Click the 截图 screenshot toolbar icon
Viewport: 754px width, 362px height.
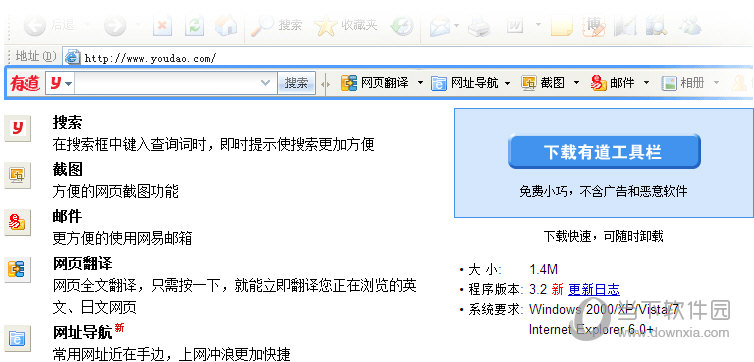point(529,83)
